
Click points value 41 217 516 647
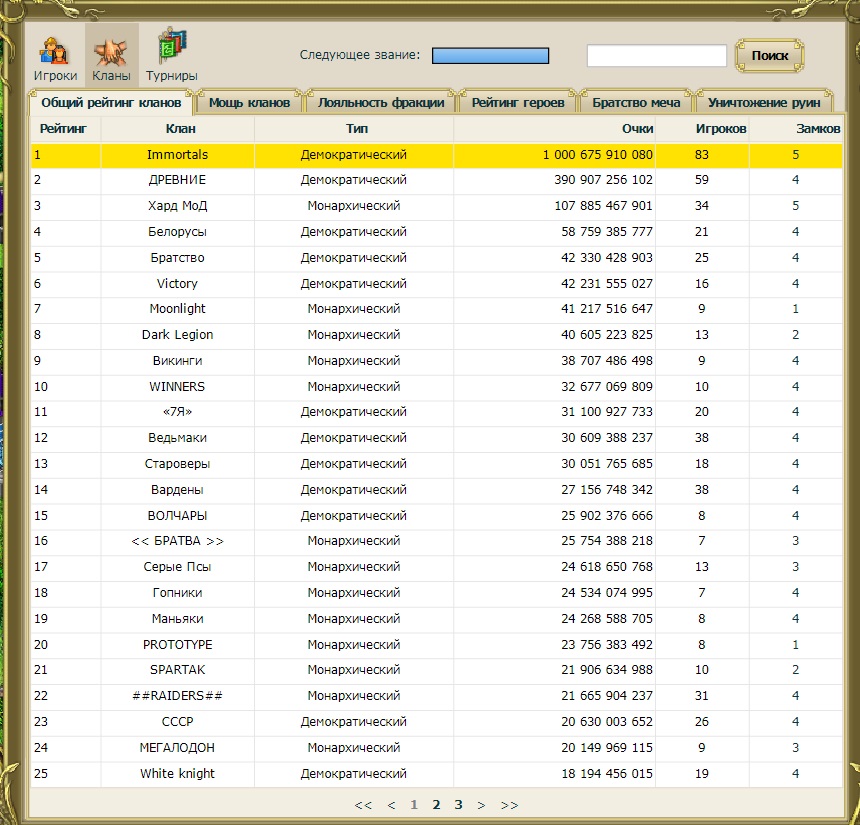pyautogui.click(x=607, y=308)
